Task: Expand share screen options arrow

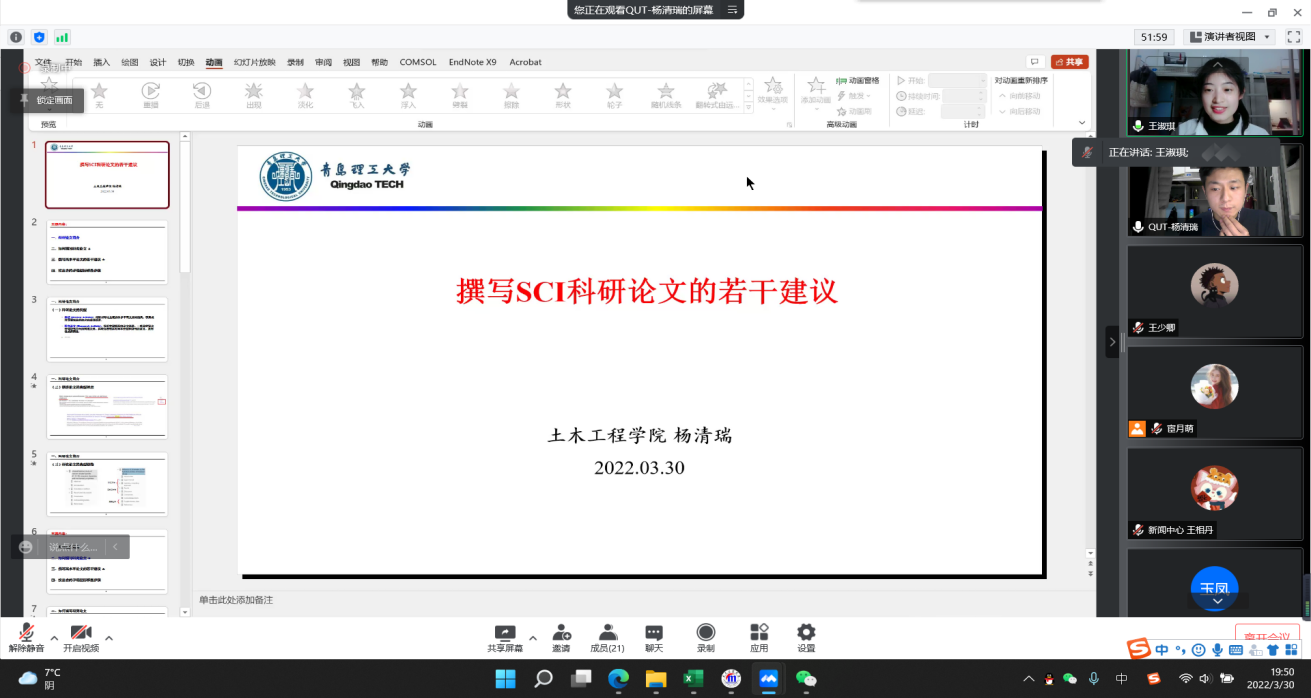Action: coord(533,638)
